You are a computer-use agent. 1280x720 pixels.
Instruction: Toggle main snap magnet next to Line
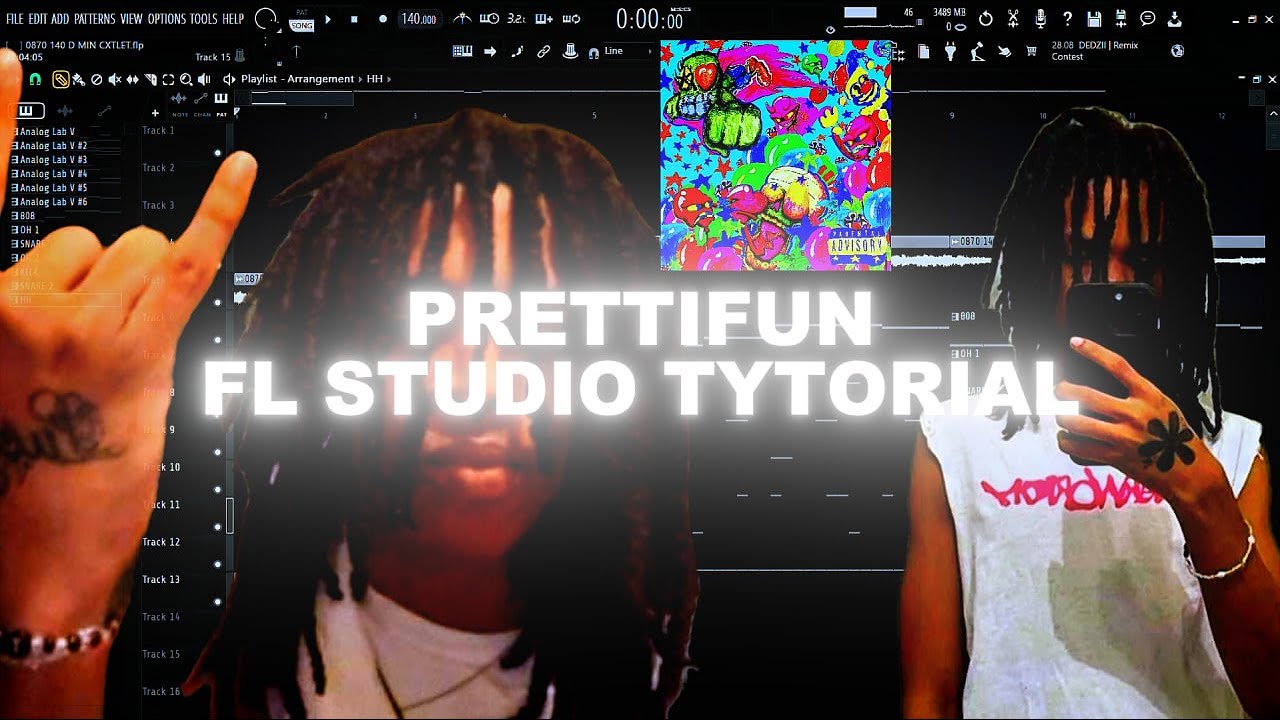593,52
